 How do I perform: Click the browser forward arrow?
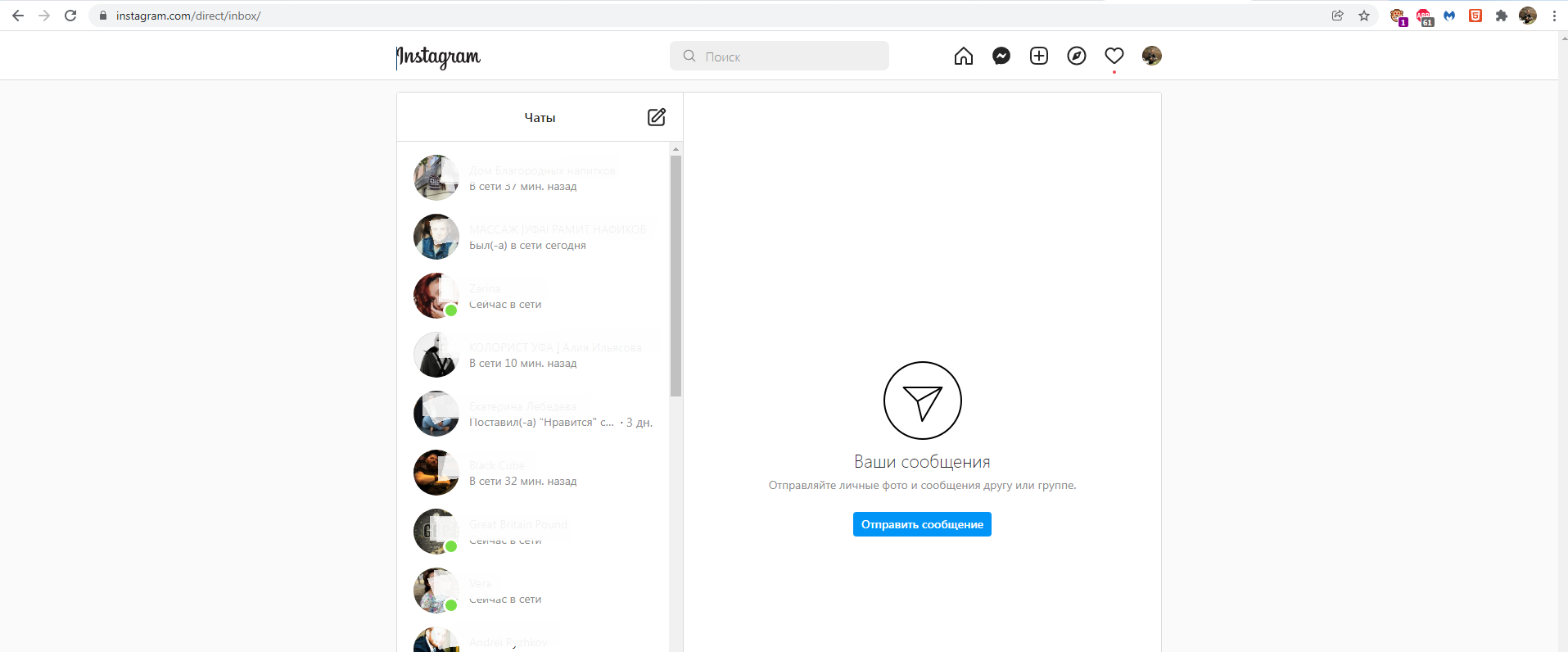point(44,16)
